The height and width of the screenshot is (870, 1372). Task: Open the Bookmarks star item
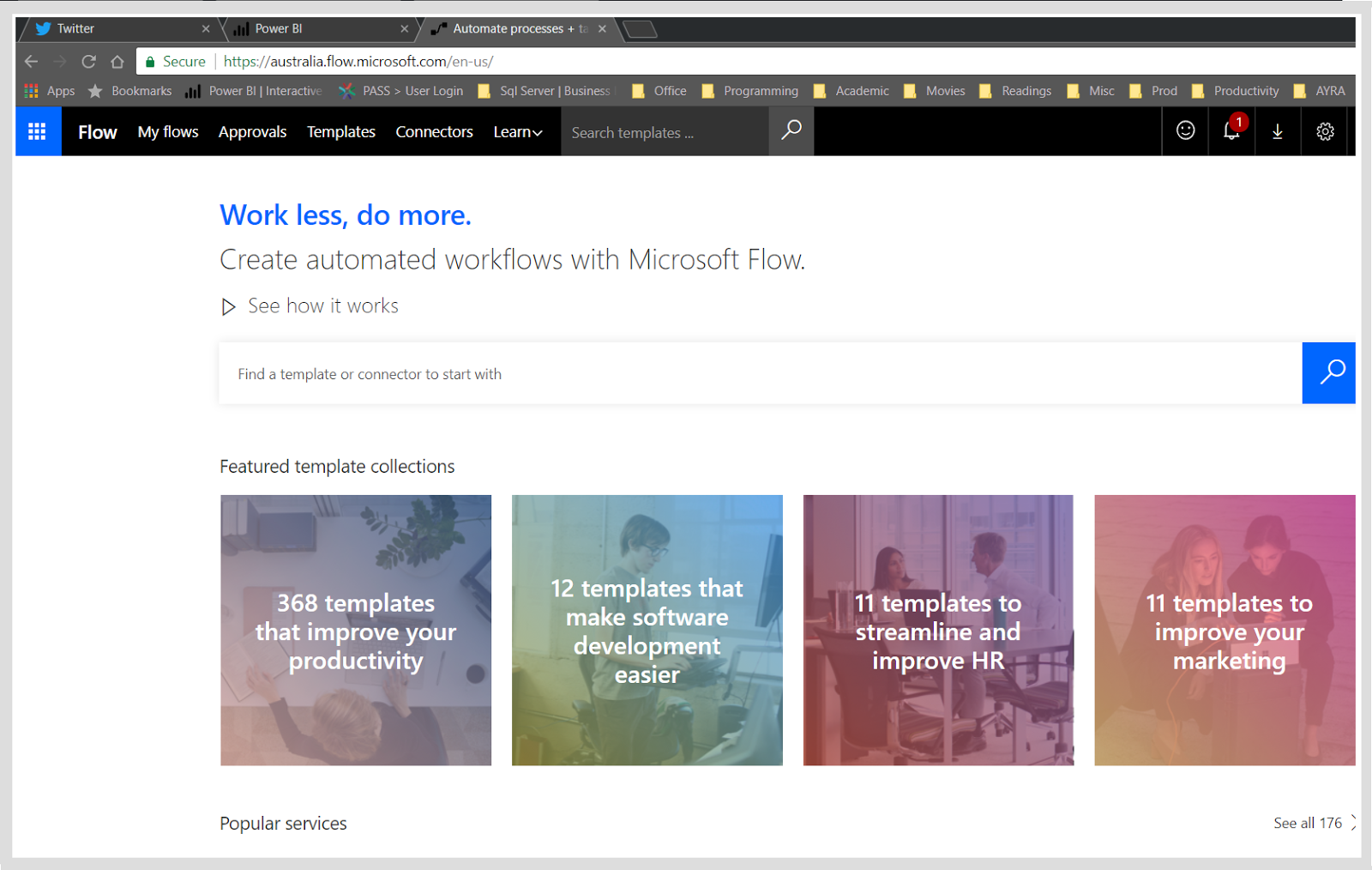pyautogui.click(x=130, y=91)
